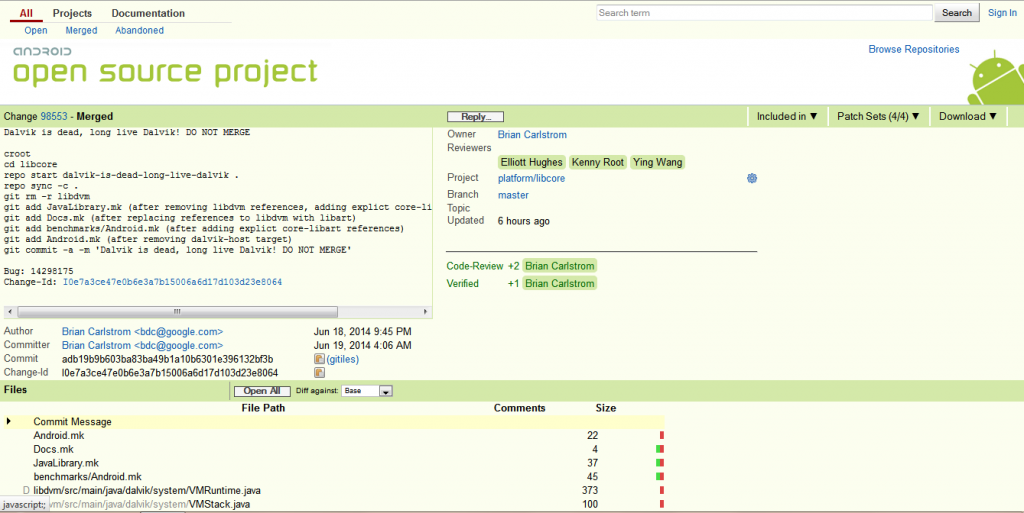
Task: Click the size bar for JavaLibrary.mk
Action: coord(660,463)
